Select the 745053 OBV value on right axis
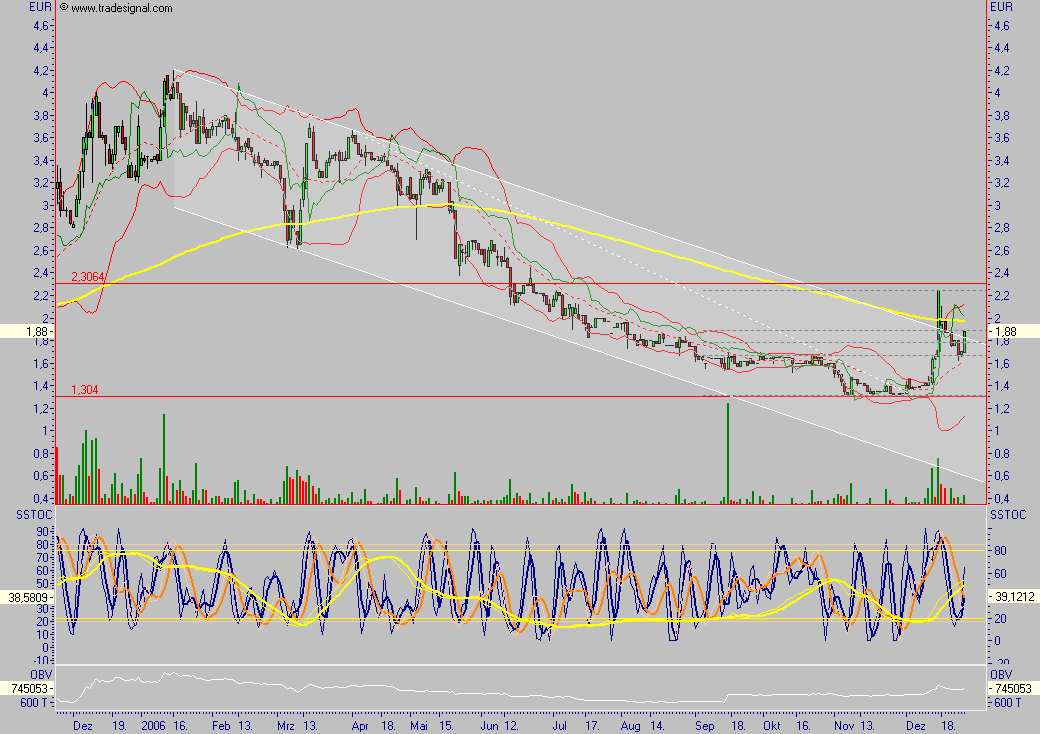 tap(1013, 689)
